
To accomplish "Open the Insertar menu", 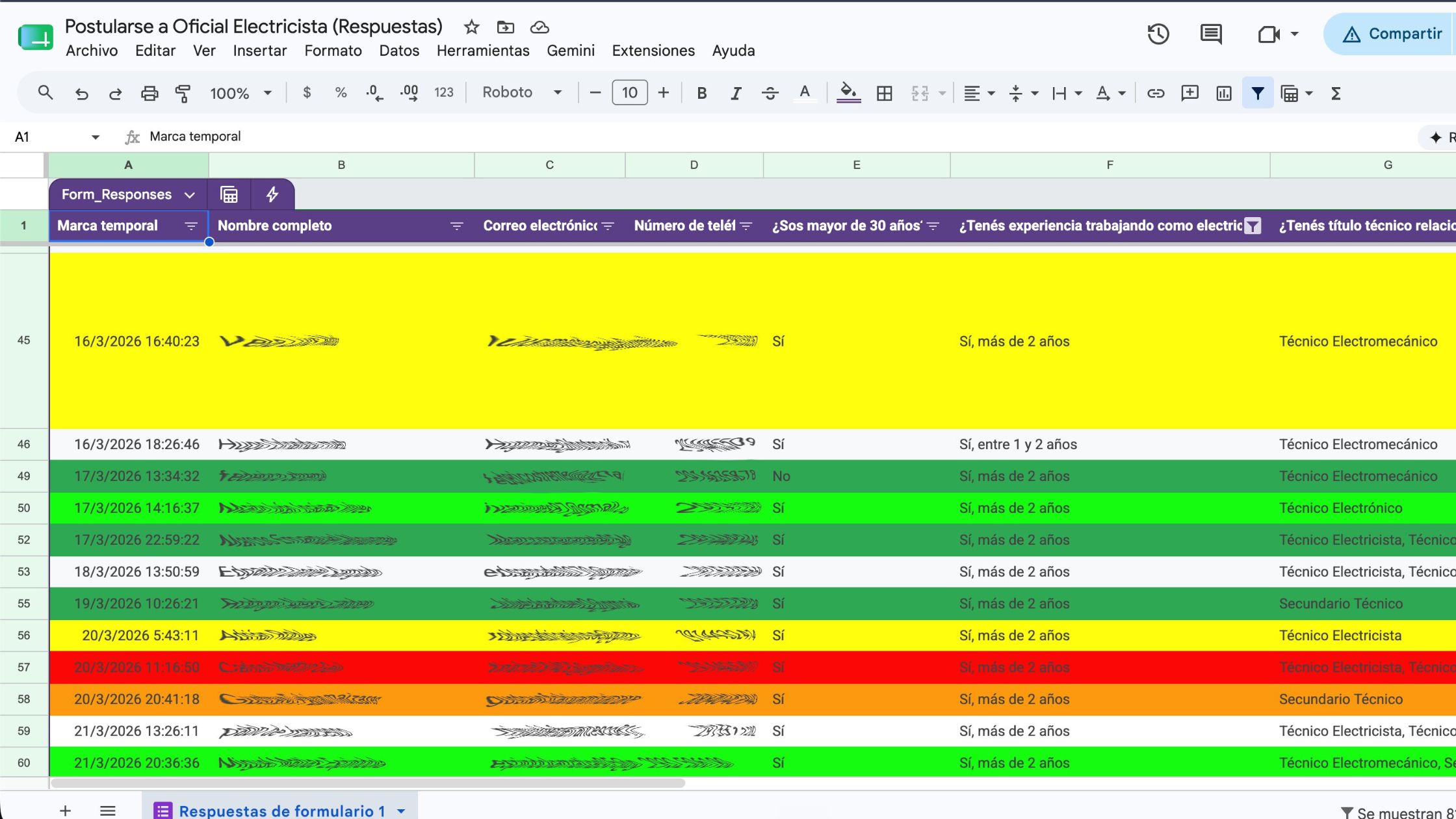I will point(260,51).
